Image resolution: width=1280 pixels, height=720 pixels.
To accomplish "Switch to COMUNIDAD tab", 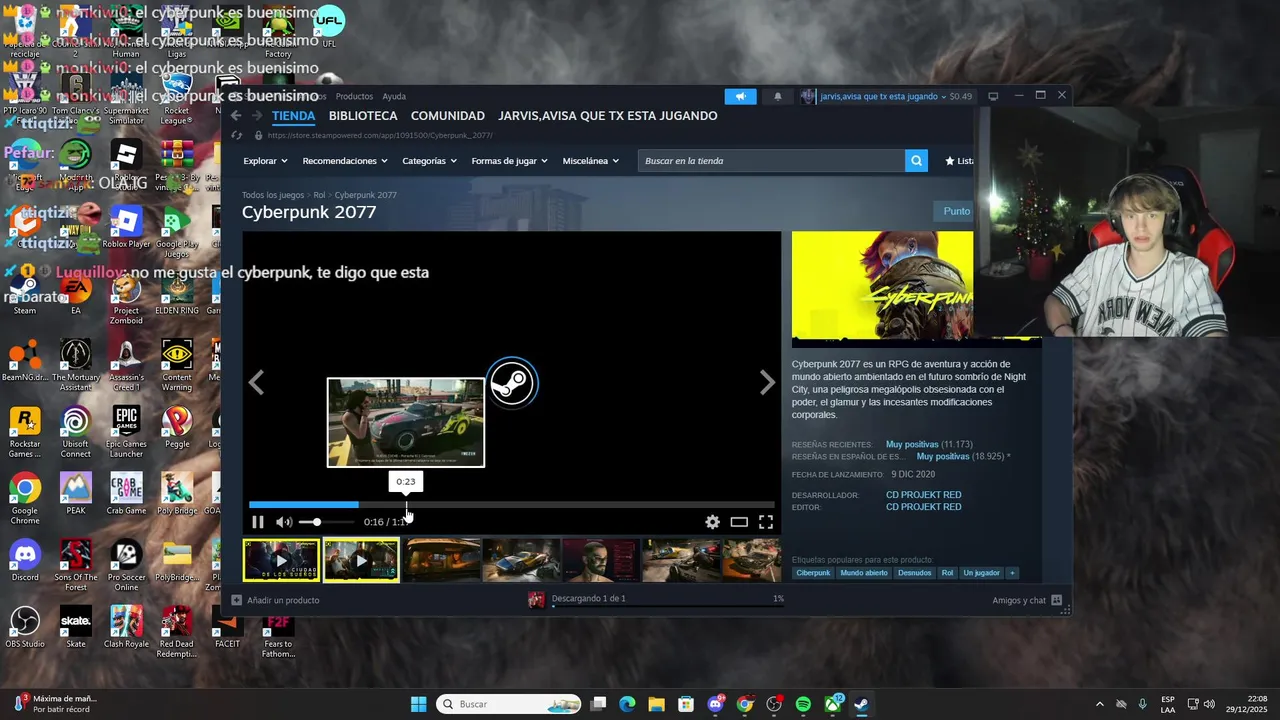I will click(448, 116).
